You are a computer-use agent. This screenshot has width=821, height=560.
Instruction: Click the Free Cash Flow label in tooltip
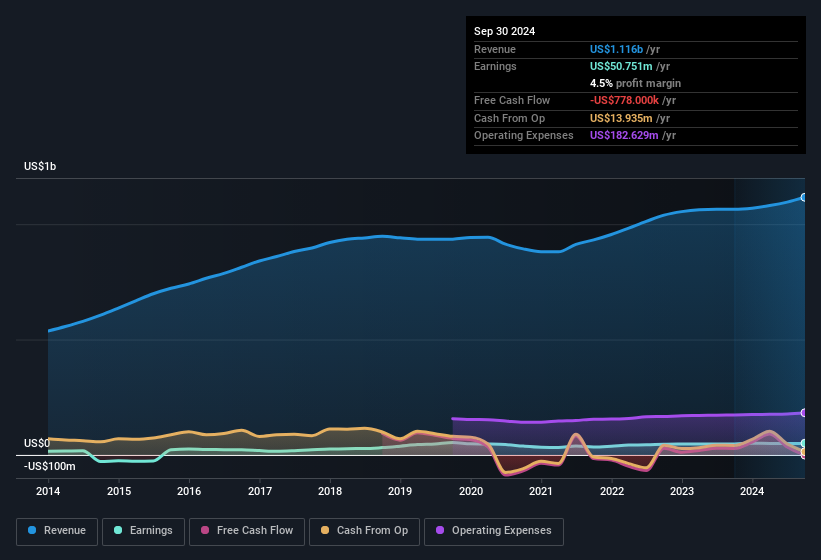pos(512,100)
